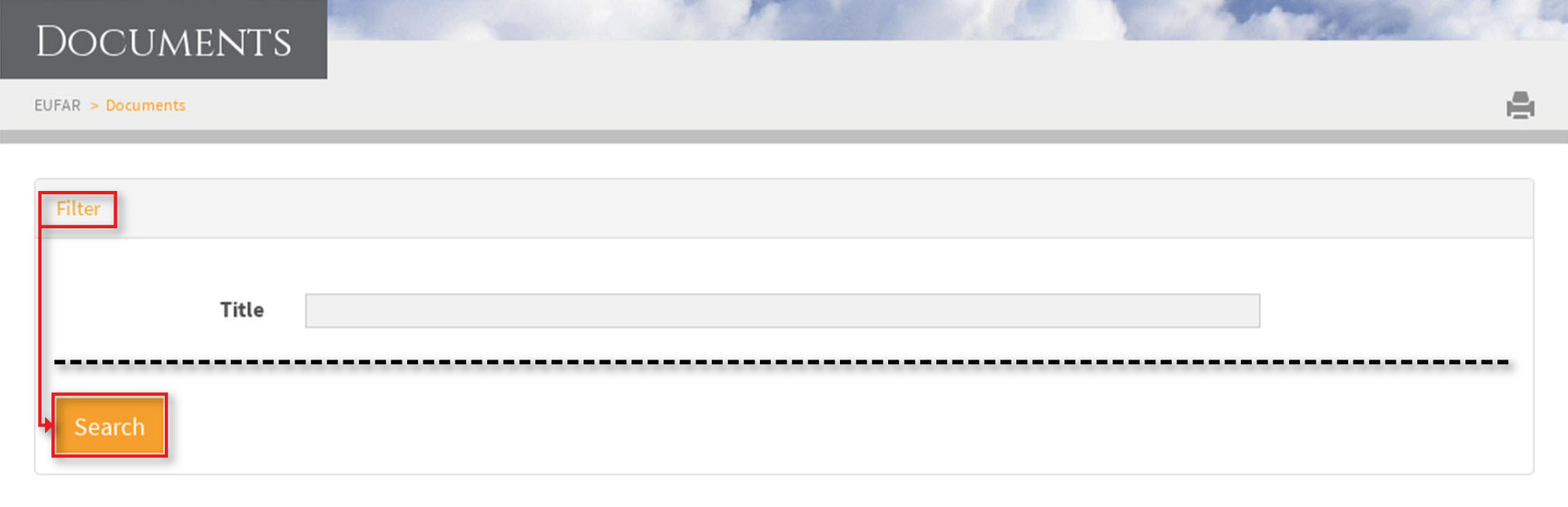The width and height of the screenshot is (1568, 507).
Task: Go back to the EUFAR home page
Action: point(57,105)
